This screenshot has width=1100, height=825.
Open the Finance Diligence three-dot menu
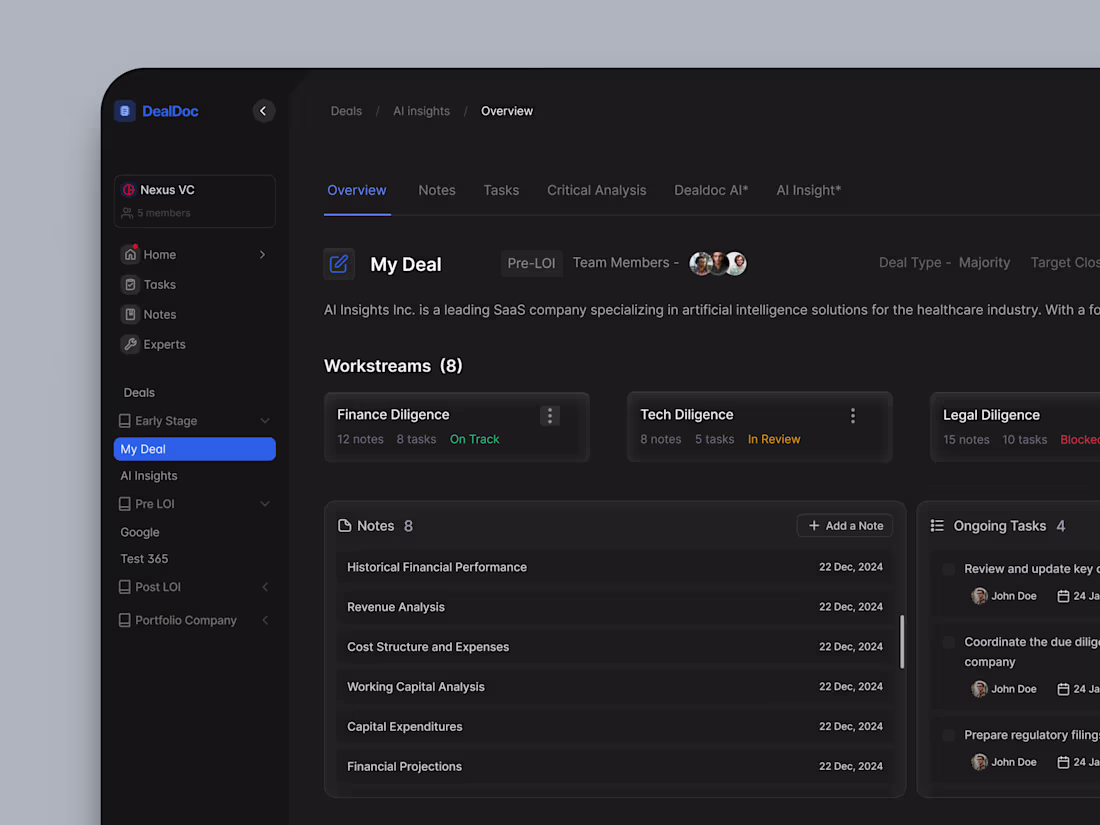[550, 415]
